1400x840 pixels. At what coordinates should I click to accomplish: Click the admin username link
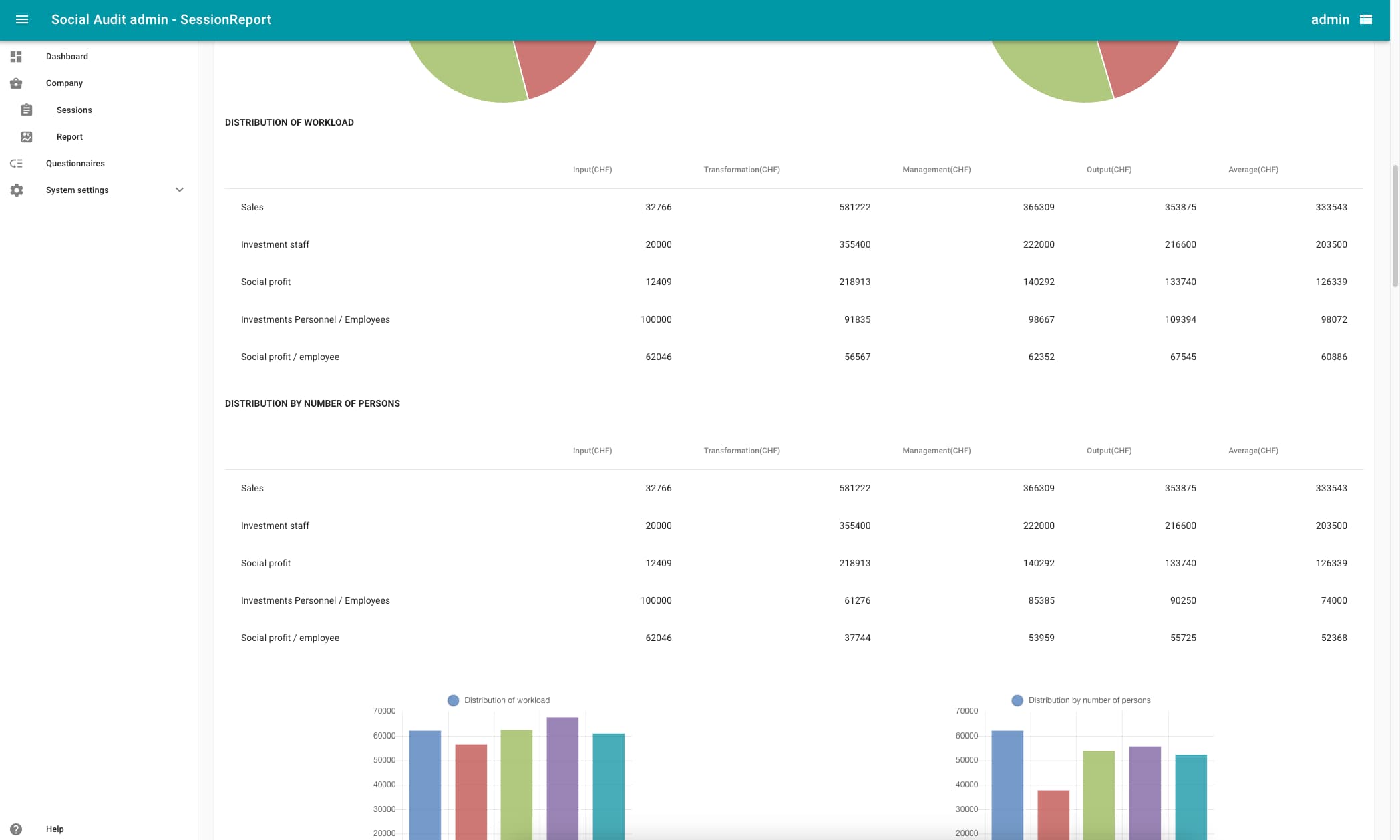coord(1330,19)
